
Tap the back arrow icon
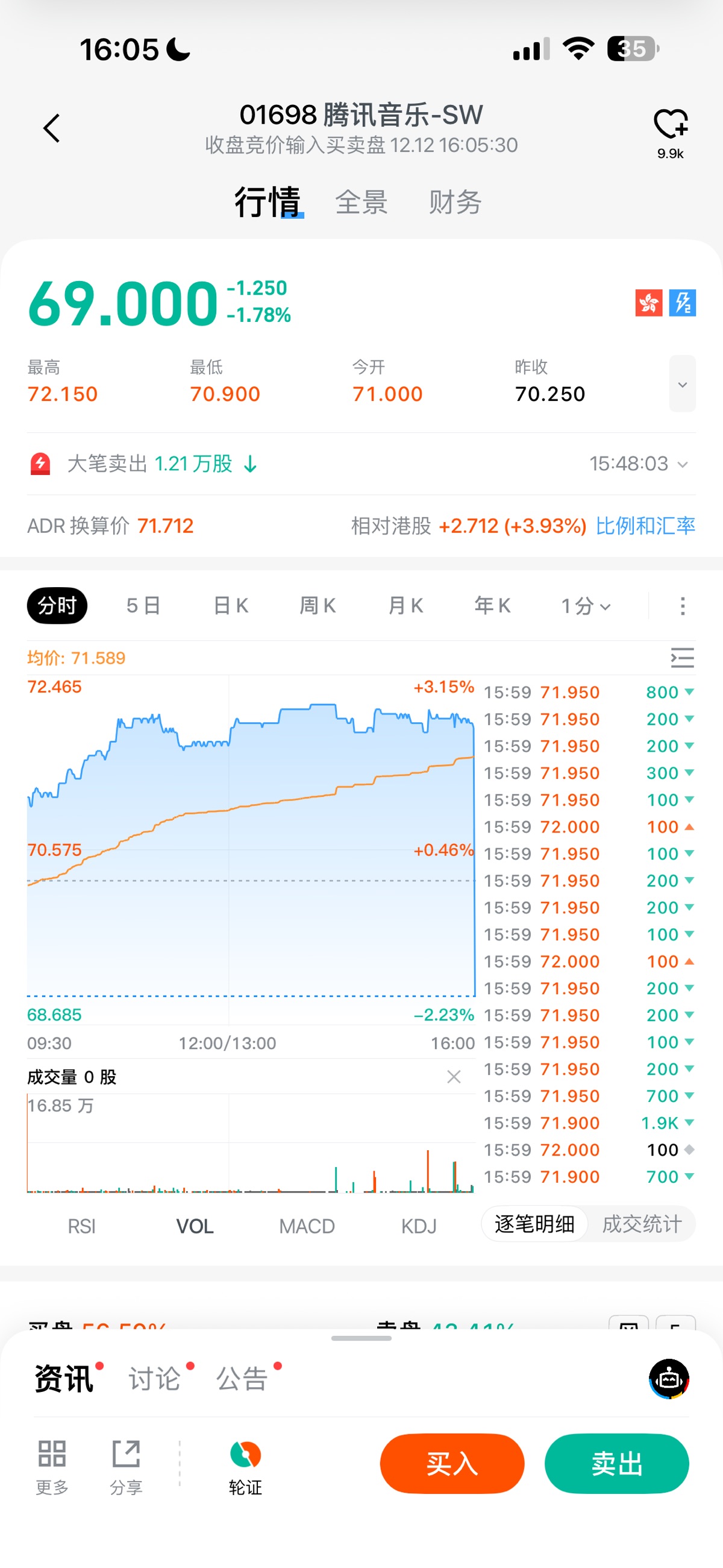[52, 128]
